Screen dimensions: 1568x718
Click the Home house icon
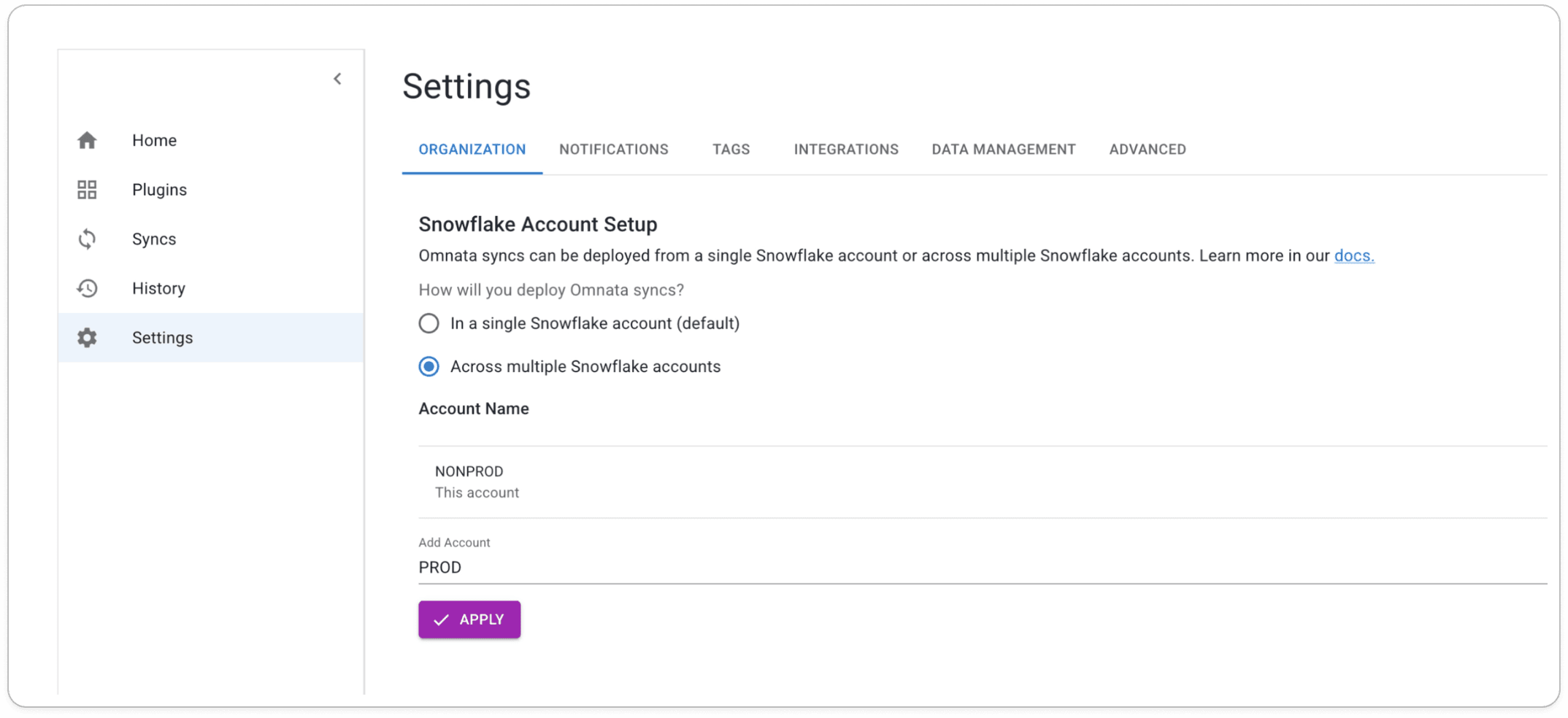pyautogui.click(x=88, y=140)
